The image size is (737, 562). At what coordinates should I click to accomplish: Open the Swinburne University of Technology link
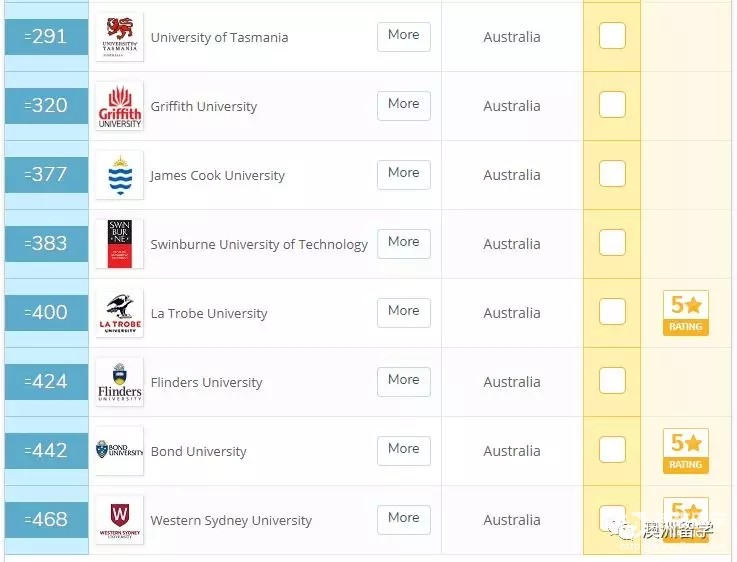pos(259,244)
